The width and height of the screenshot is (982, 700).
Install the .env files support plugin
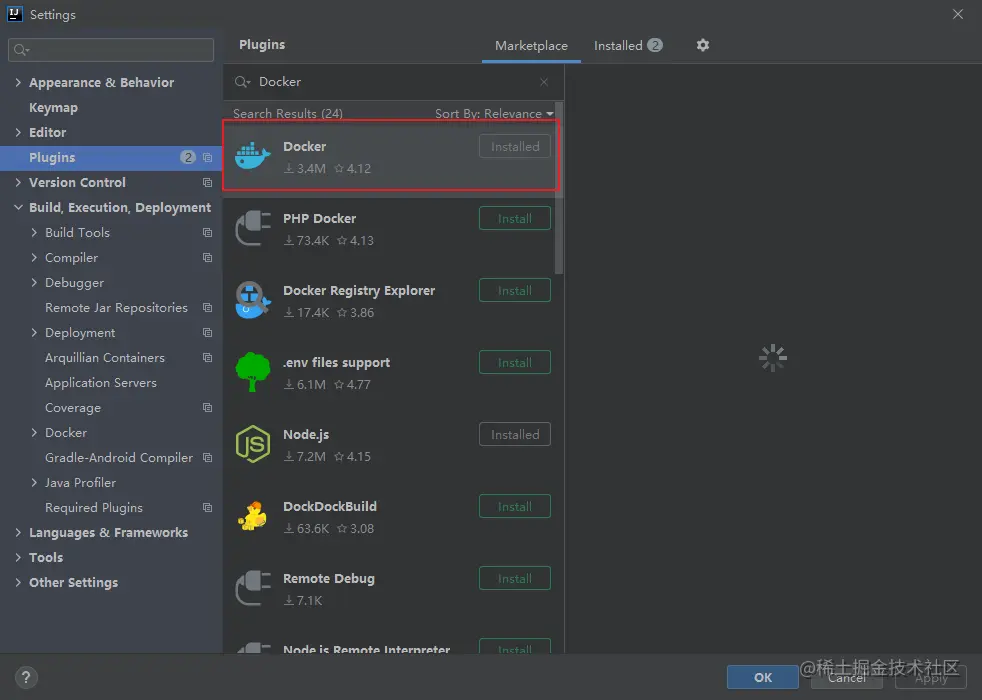coord(515,363)
